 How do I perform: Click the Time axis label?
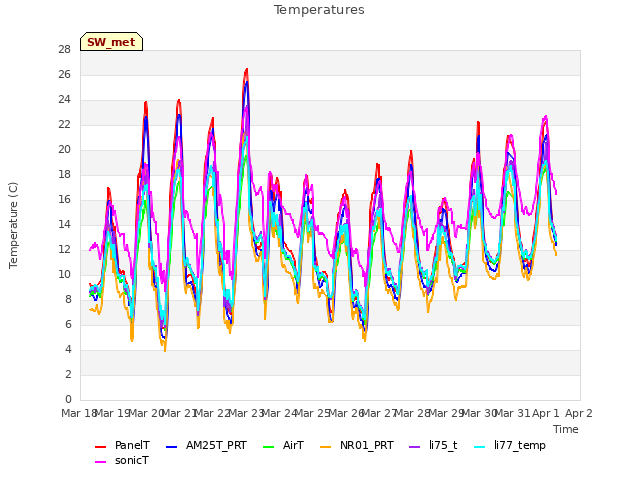pyautogui.click(x=566, y=429)
